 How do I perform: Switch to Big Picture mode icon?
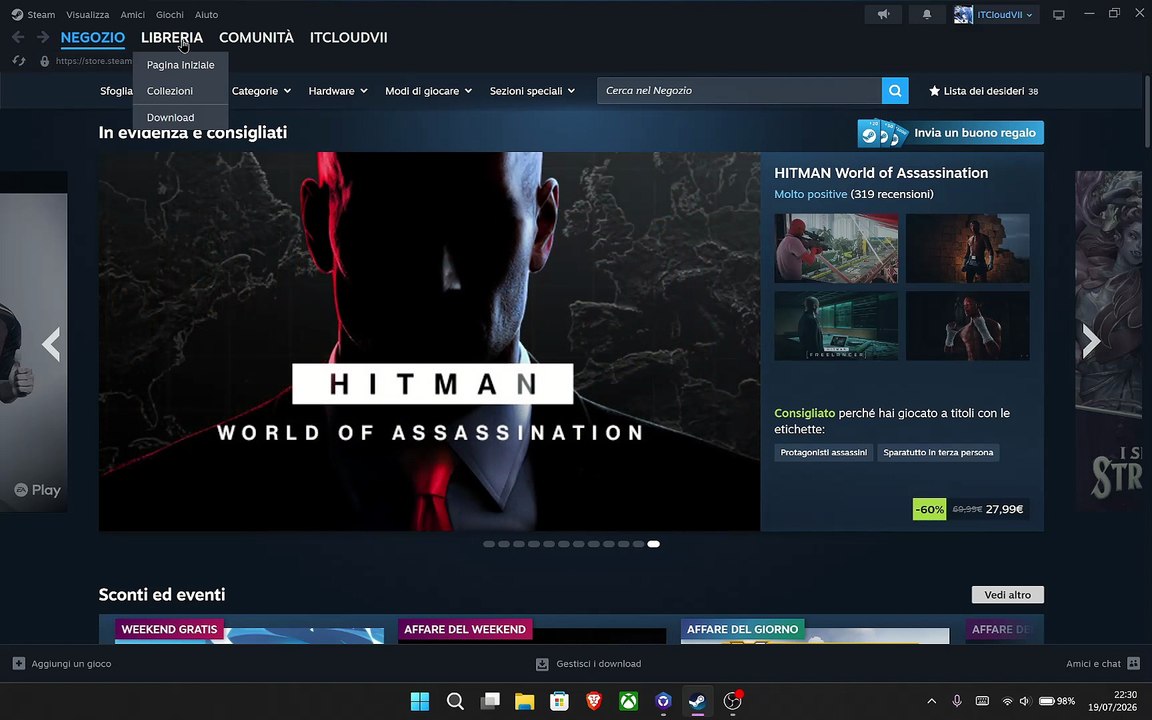1059,15
